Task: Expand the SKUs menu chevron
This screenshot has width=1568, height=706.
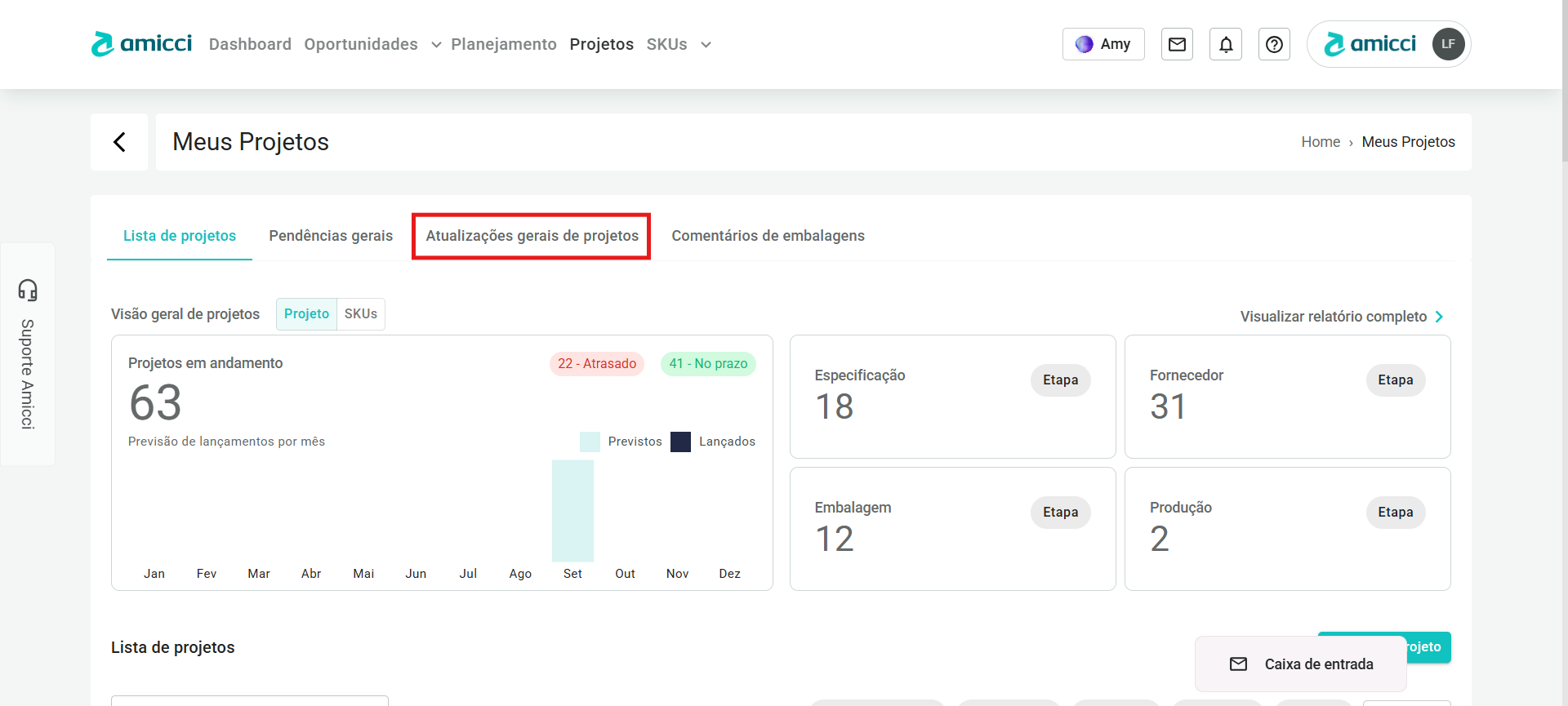Action: [x=706, y=45]
